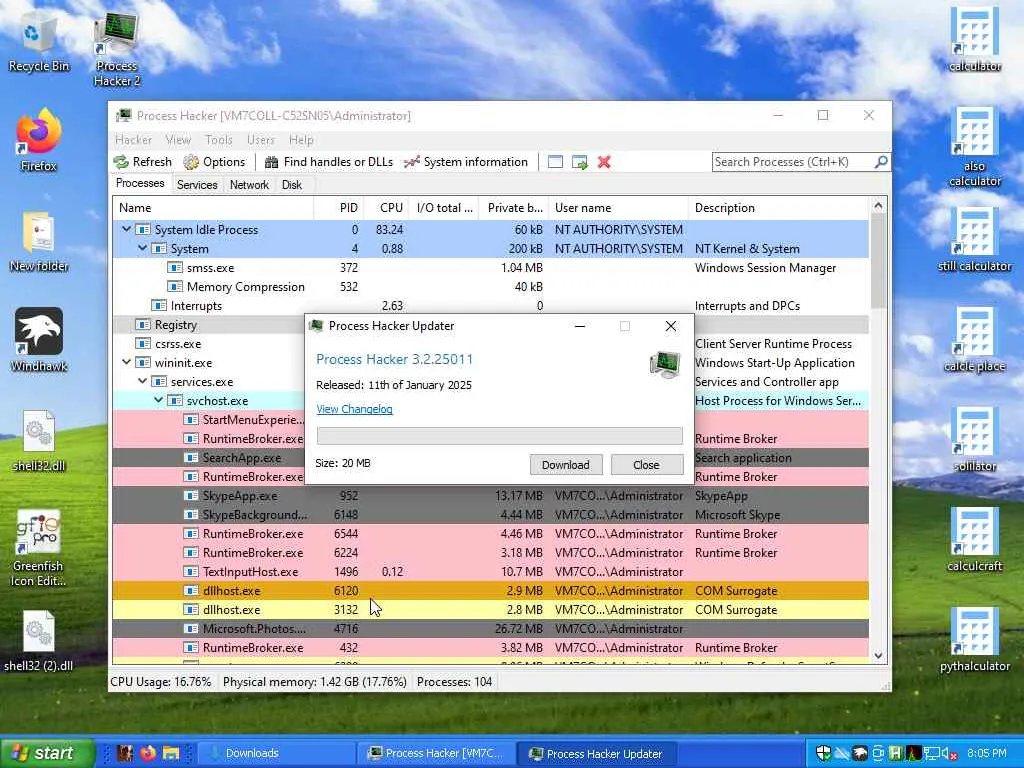The height and width of the screenshot is (768, 1024).
Task: Open the Hacker menu
Action: point(133,140)
